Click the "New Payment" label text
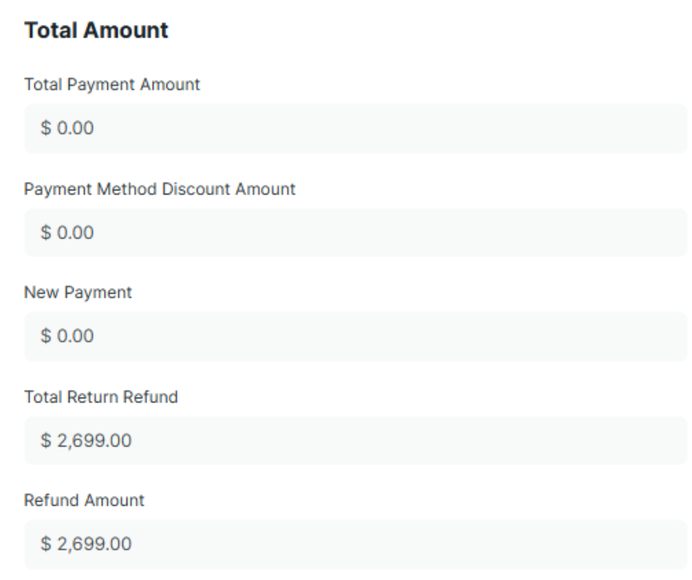This screenshot has width=692, height=580. click(78, 293)
